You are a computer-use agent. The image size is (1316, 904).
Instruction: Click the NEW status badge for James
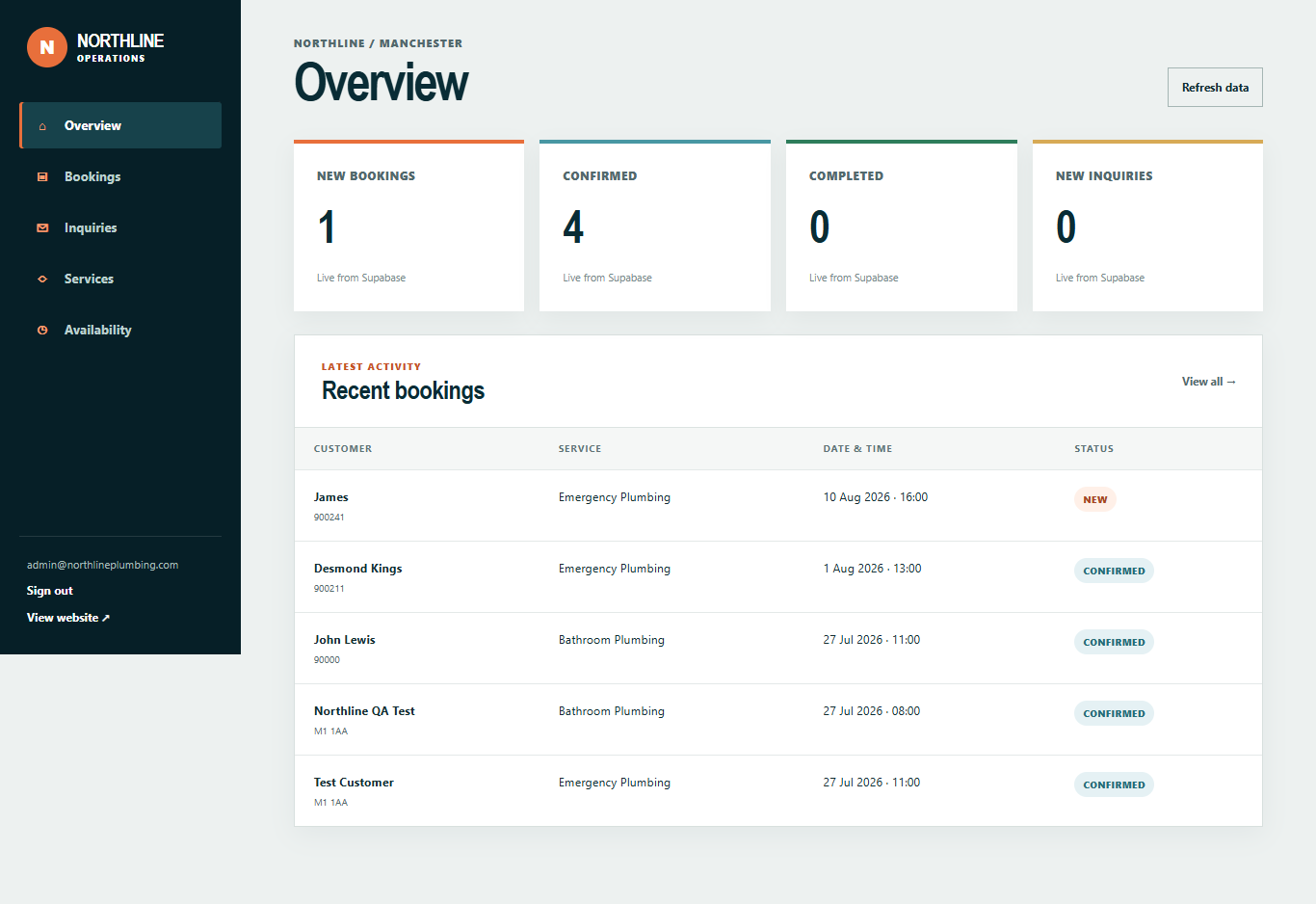pyautogui.click(x=1095, y=499)
